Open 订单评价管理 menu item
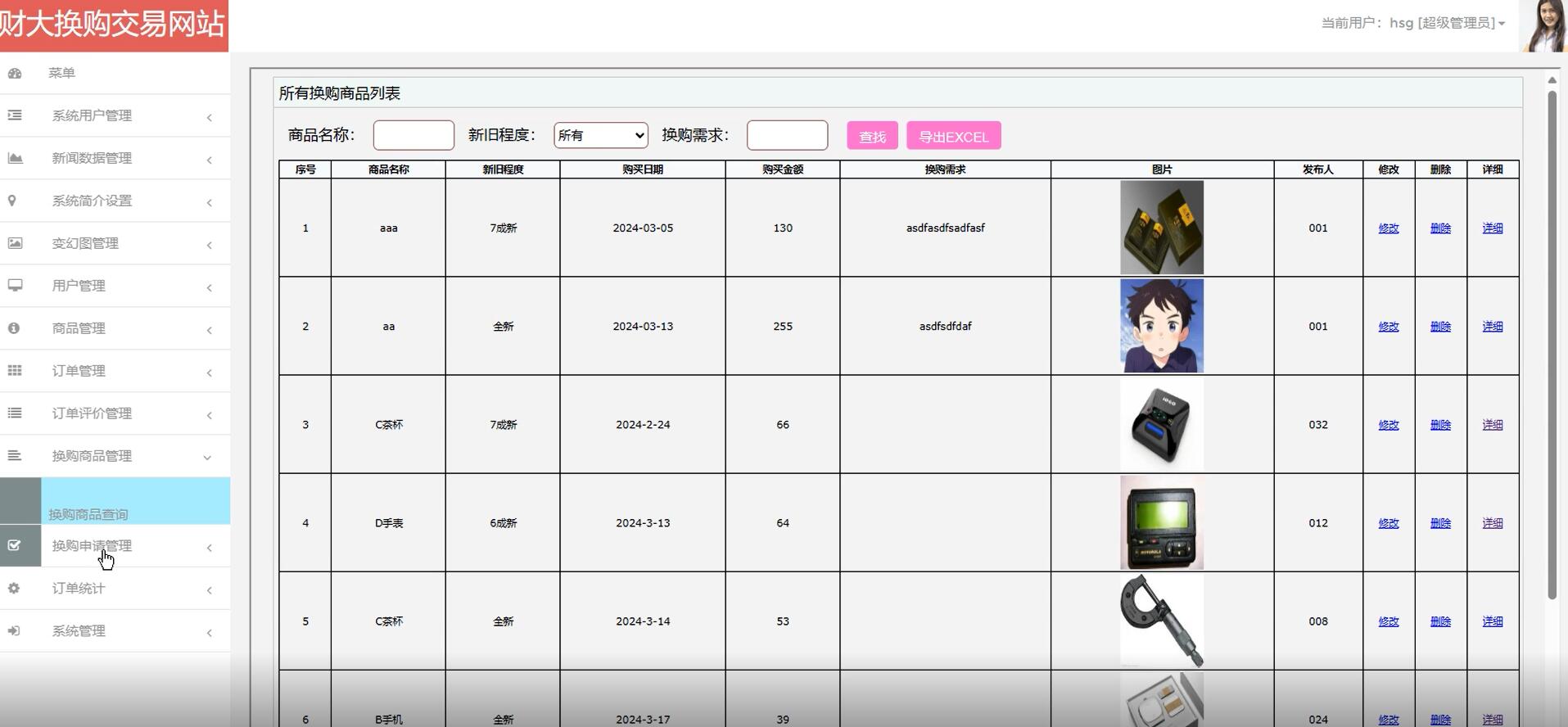Screen dimensions: 1568x727 (x=115, y=413)
